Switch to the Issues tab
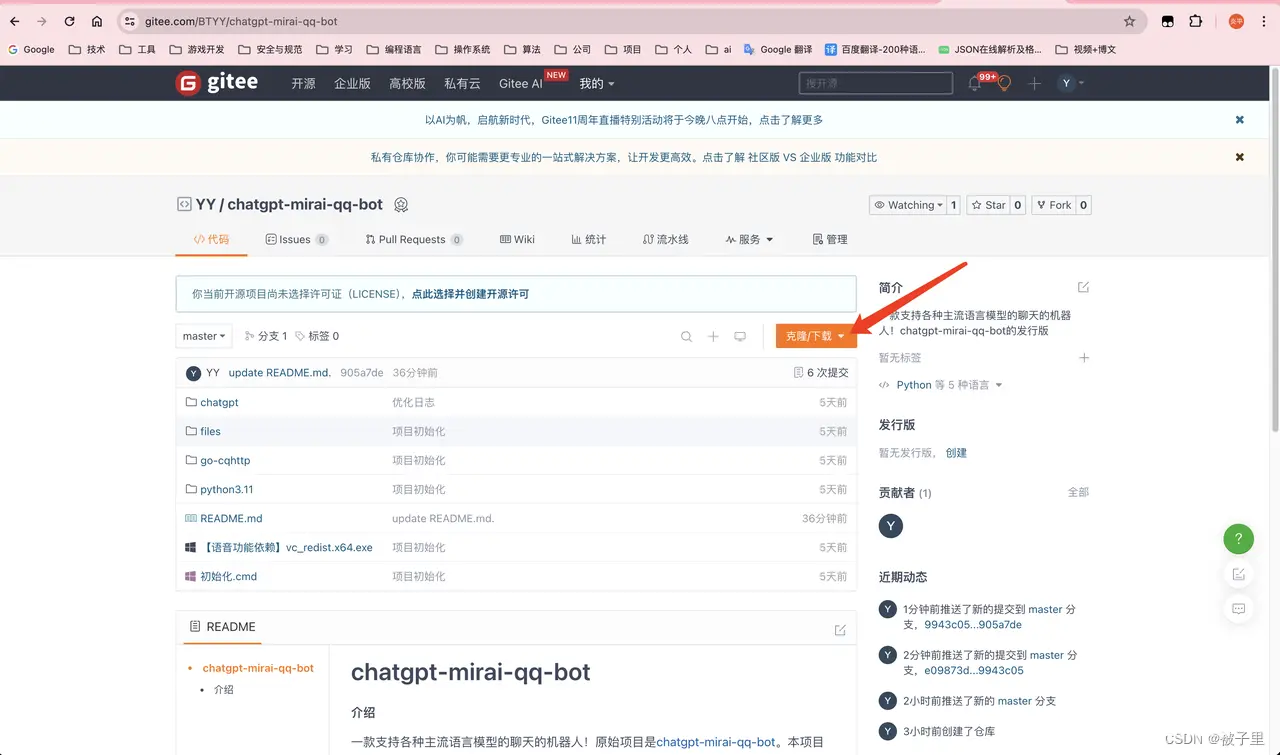Image resolution: width=1280 pixels, height=755 pixels. tap(297, 240)
